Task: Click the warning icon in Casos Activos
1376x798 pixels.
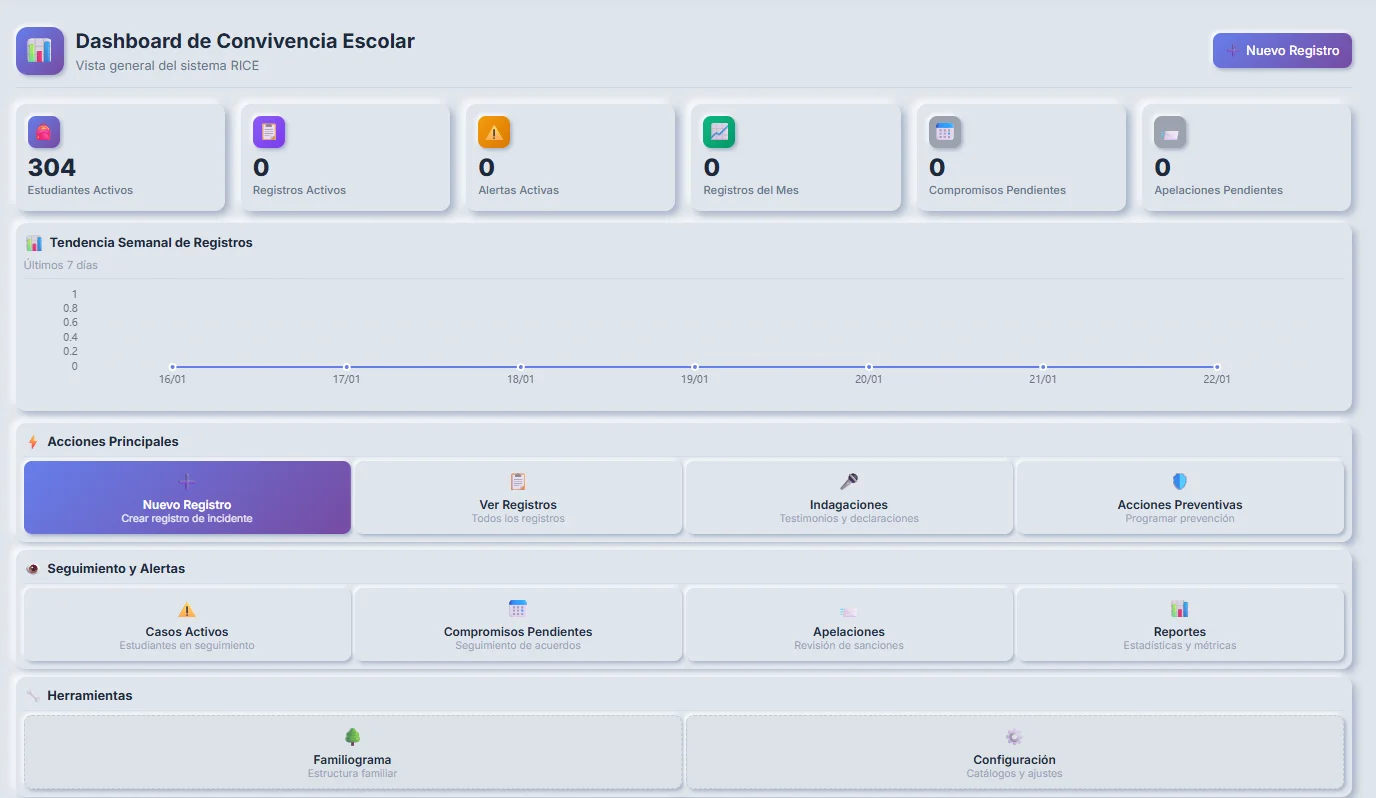Action: click(x=187, y=609)
